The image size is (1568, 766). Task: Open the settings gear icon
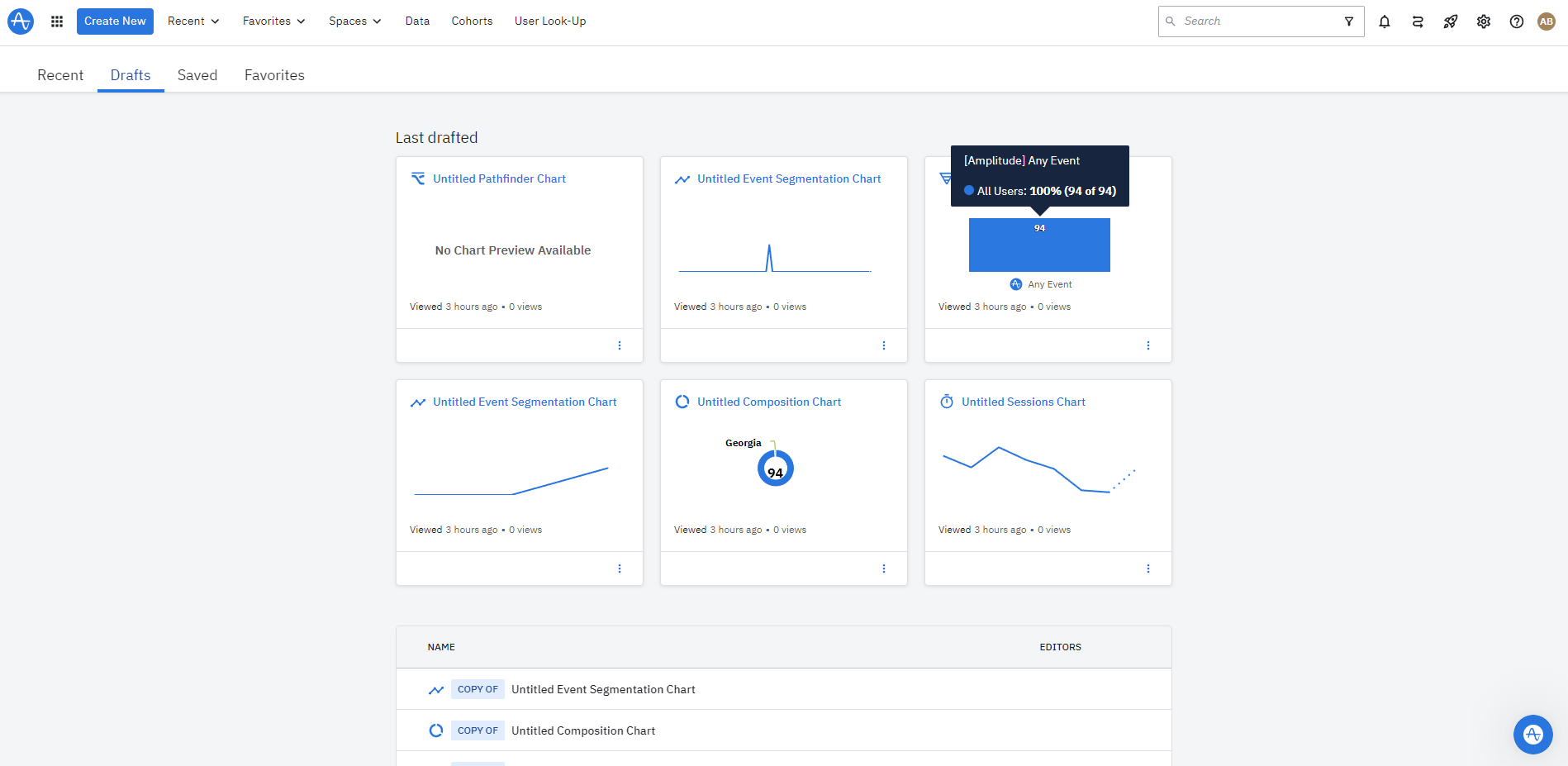tap(1484, 21)
